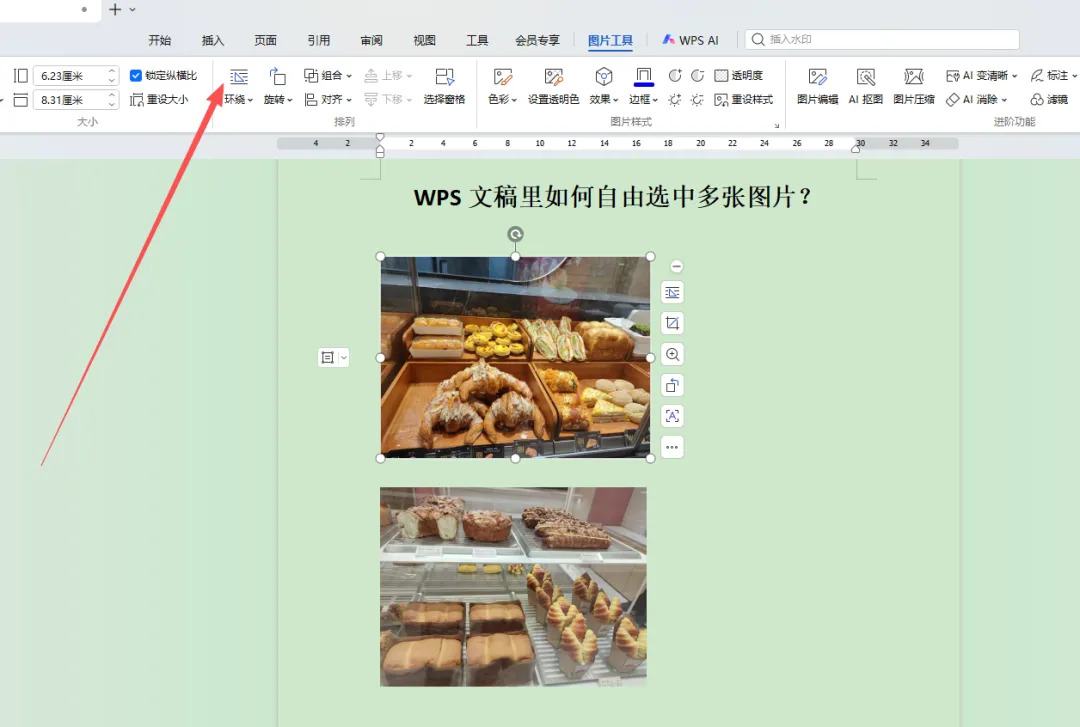Click the selected upper bakery image

tap(515, 357)
